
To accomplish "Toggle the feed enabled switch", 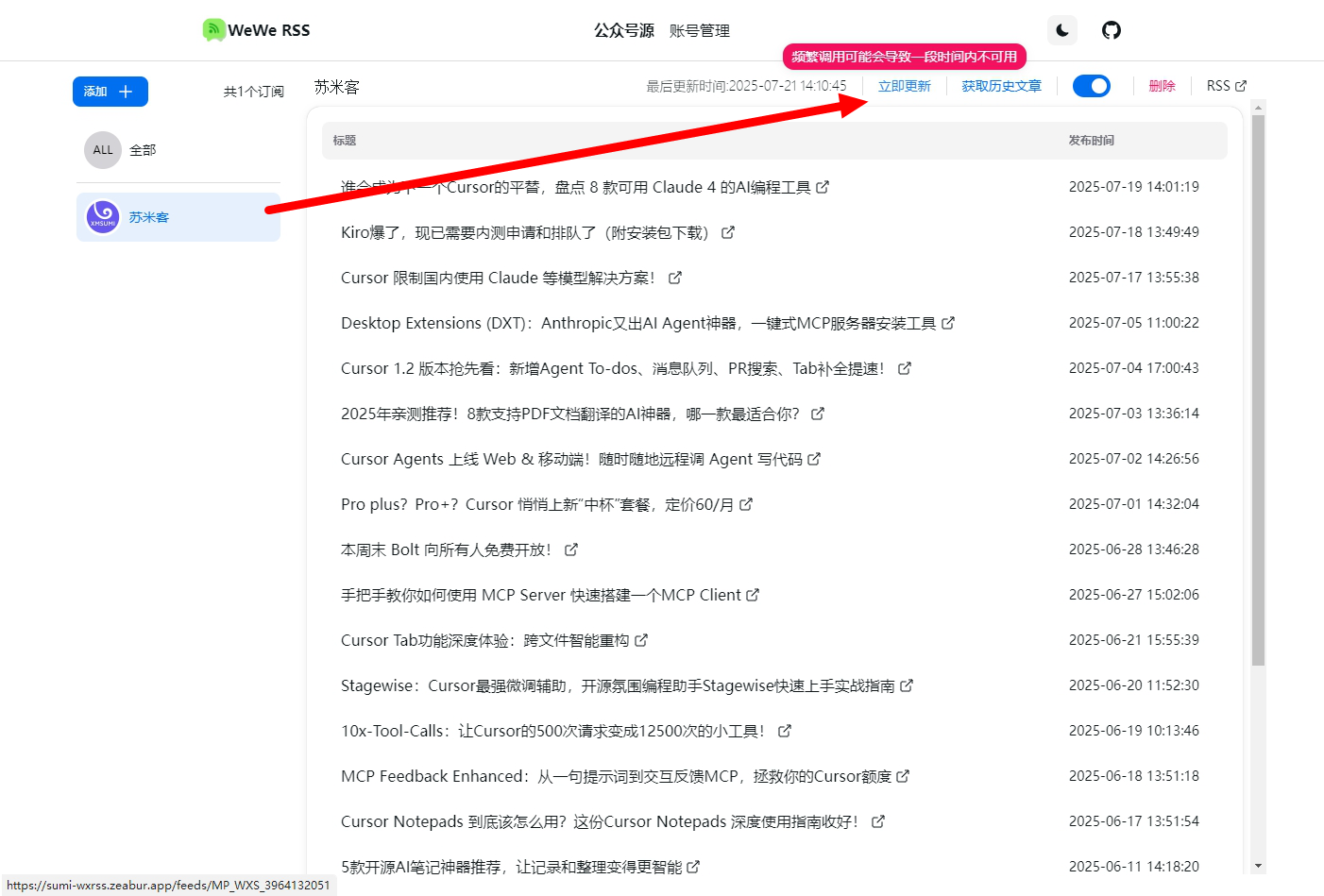I will (x=1092, y=86).
